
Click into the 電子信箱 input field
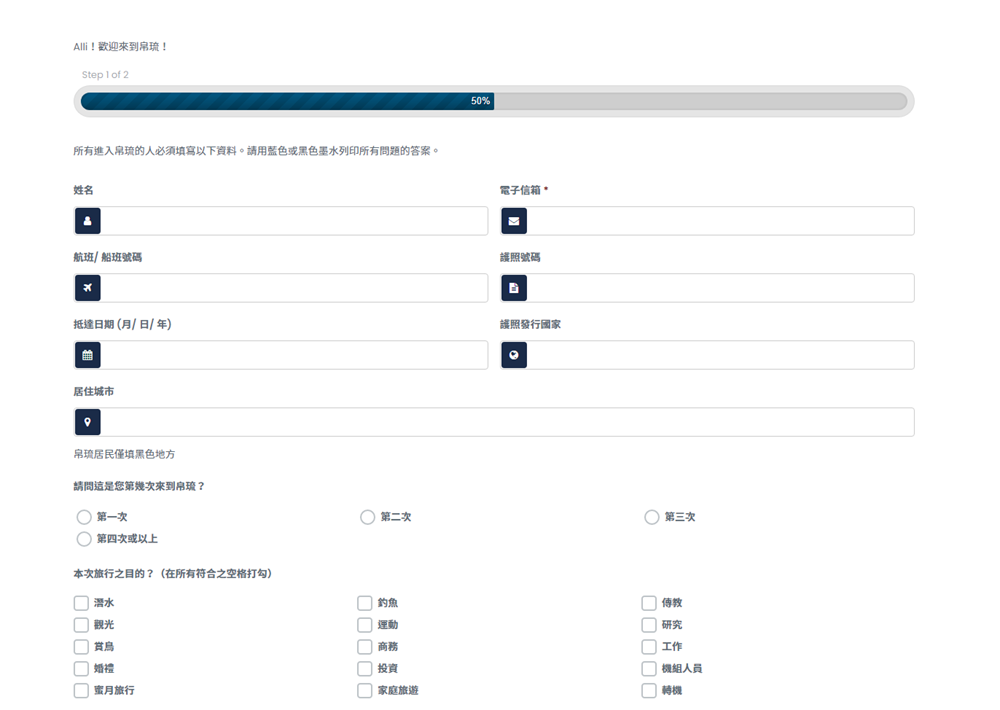[720, 221]
